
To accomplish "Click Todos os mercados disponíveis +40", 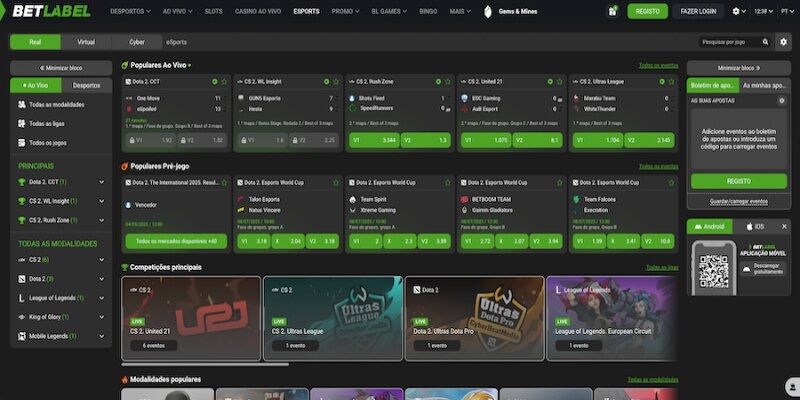I will coord(176,241).
